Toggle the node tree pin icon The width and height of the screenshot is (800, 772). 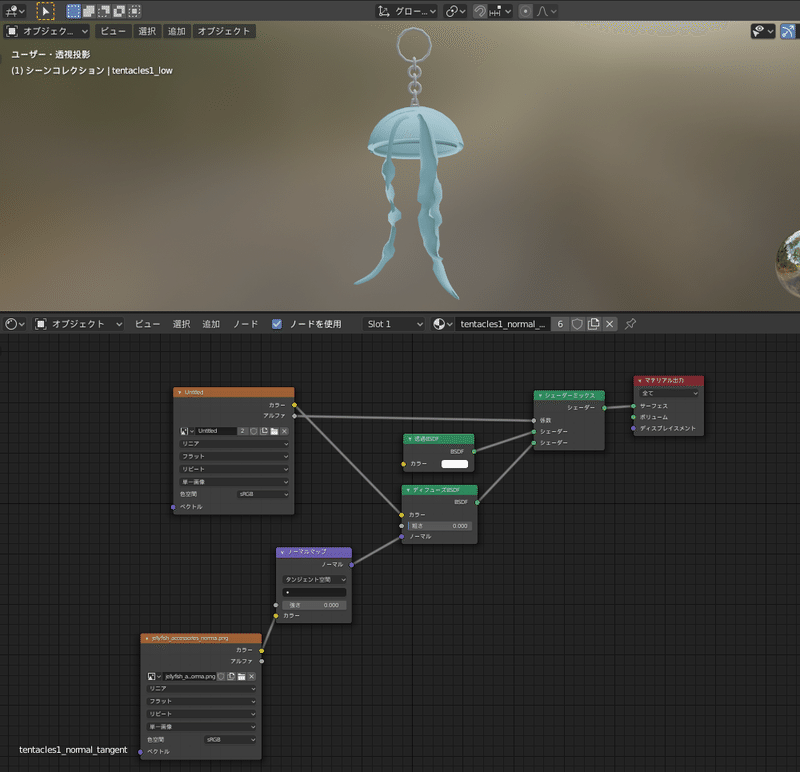[631, 324]
